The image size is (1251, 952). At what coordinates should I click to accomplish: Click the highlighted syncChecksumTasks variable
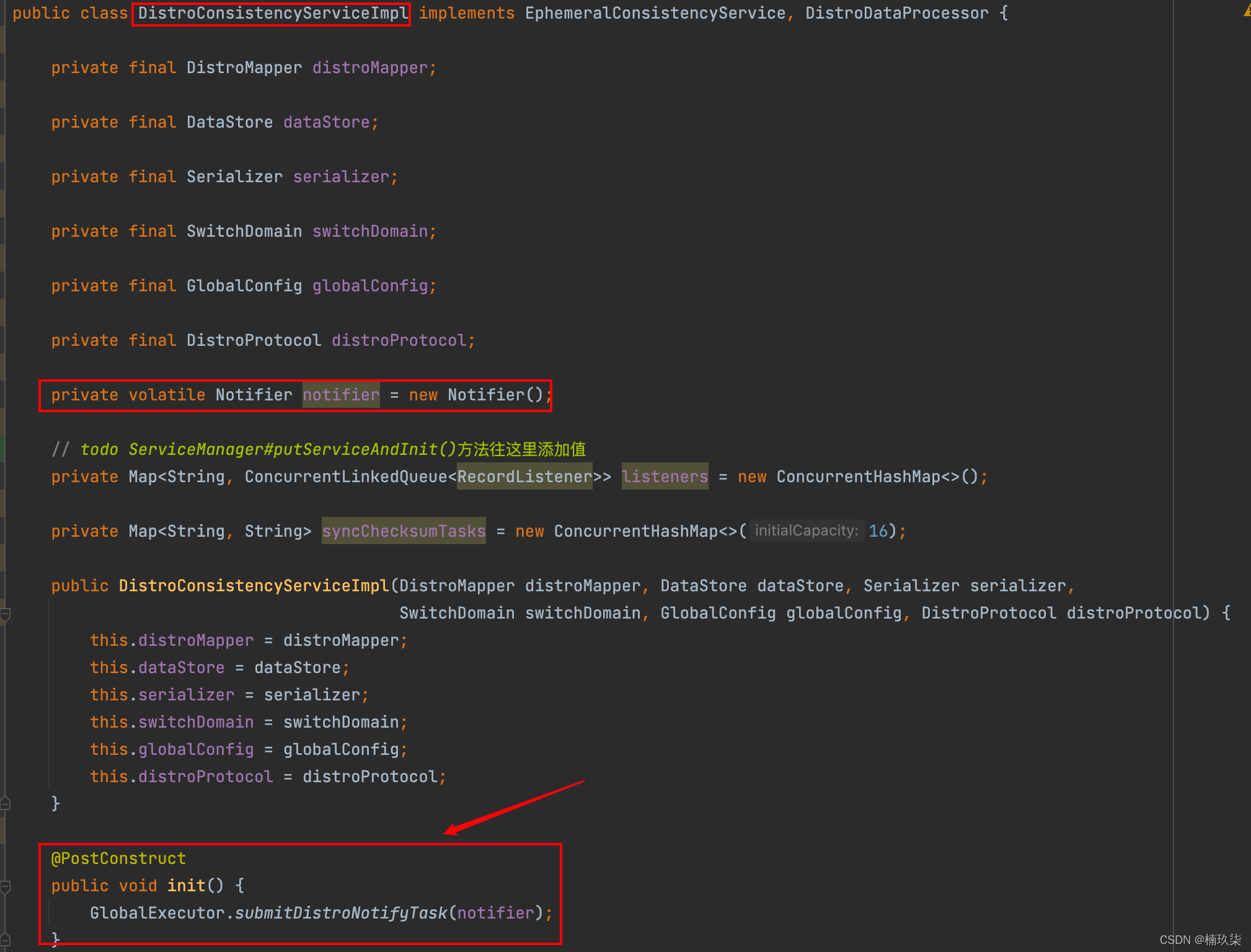(404, 531)
